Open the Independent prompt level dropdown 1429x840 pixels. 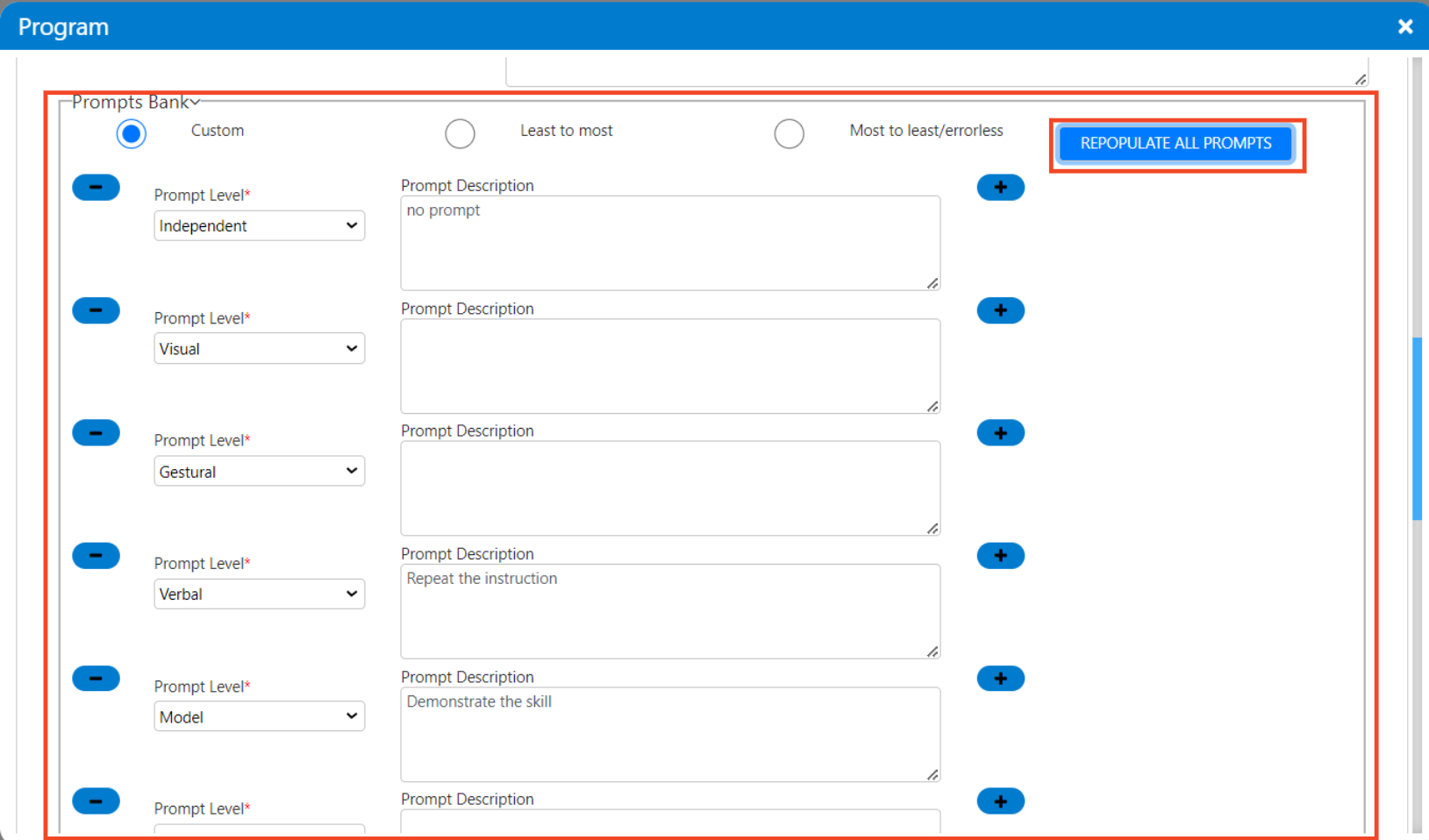259,225
